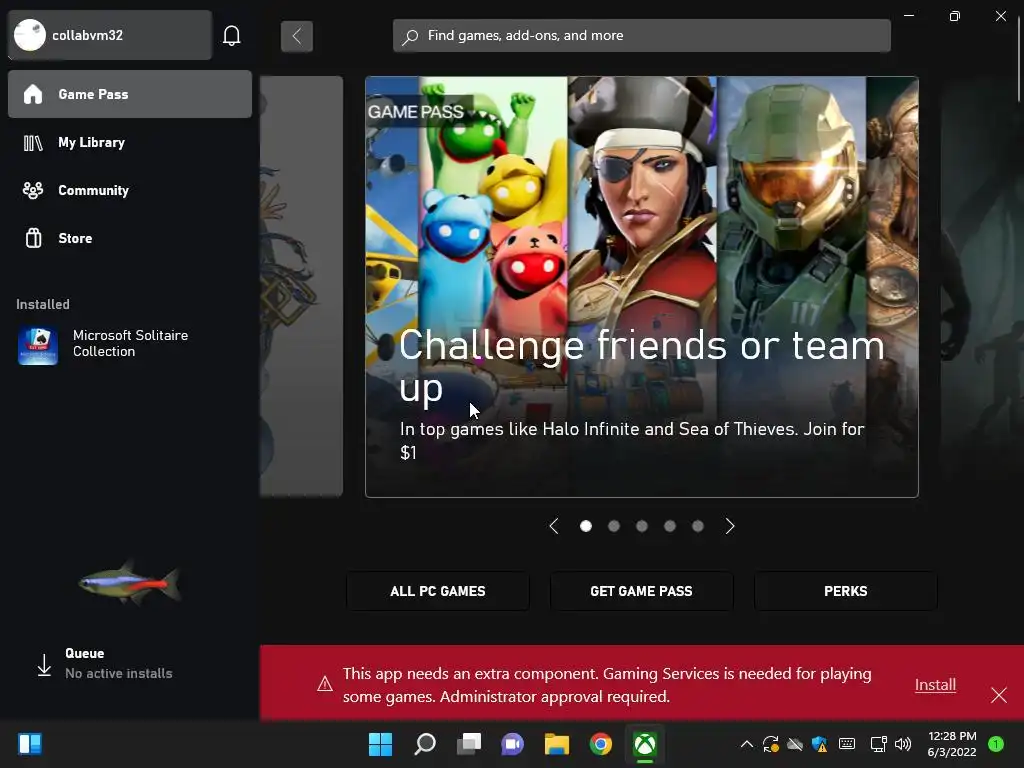Go back with the back arrow button

(x=296, y=36)
